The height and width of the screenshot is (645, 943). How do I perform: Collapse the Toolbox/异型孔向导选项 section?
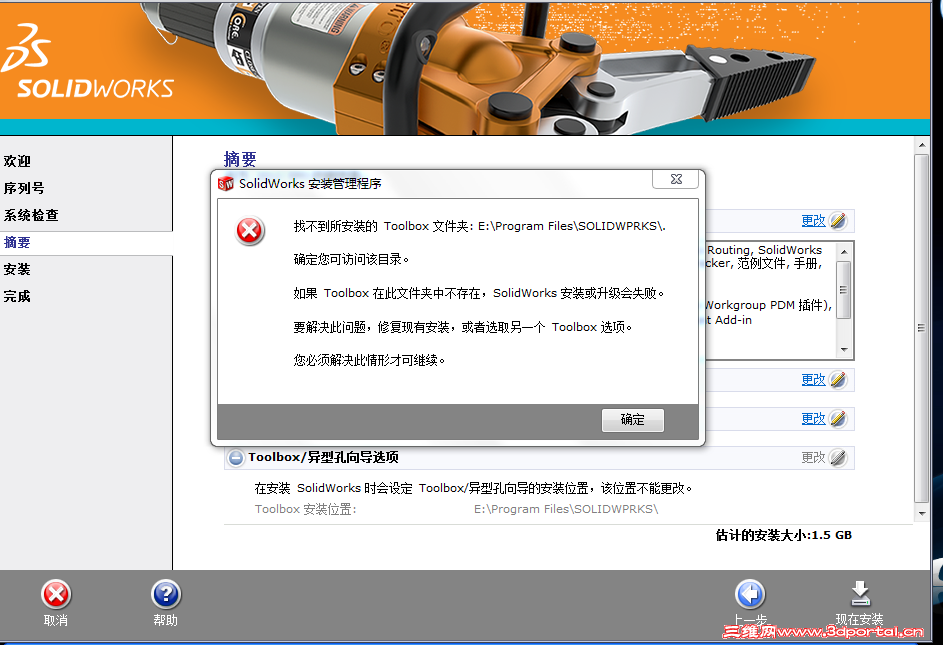(x=236, y=458)
